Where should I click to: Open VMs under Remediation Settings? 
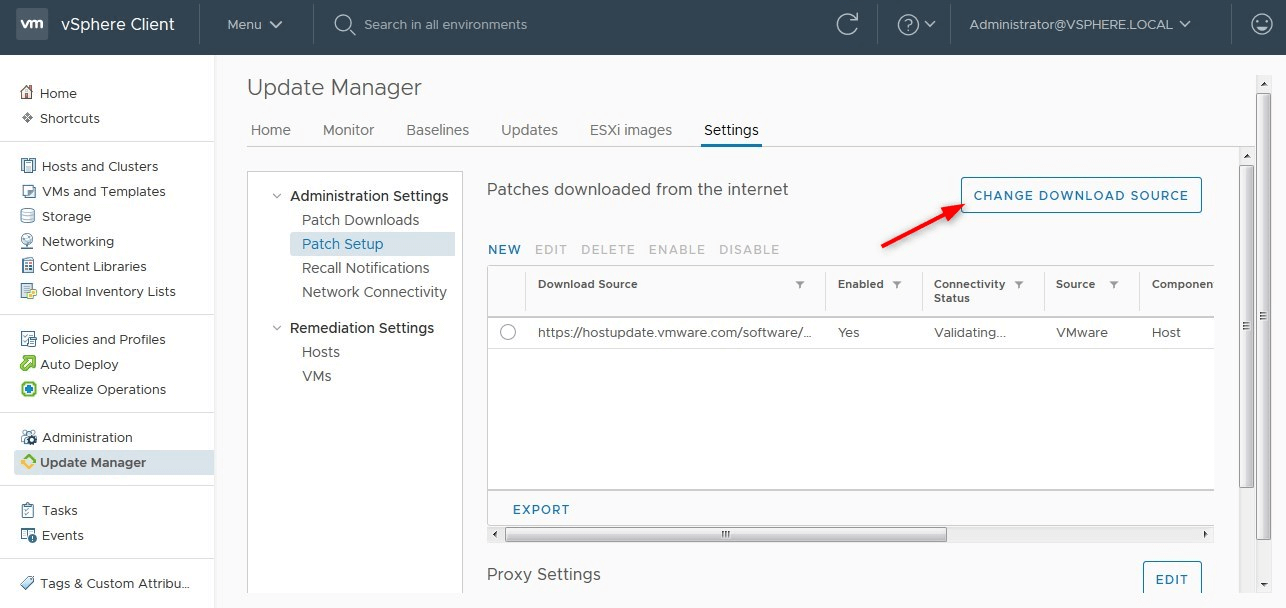coord(316,376)
